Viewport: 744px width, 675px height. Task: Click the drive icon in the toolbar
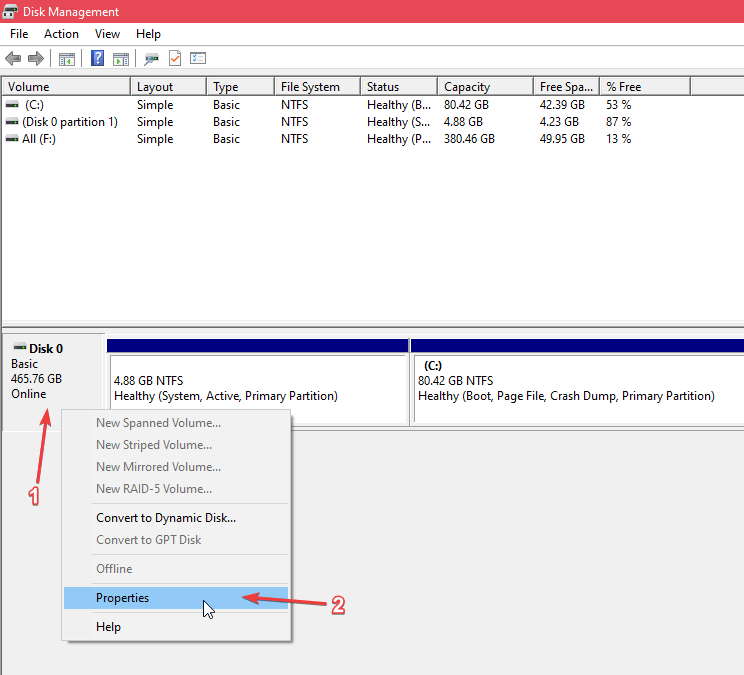[152, 58]
